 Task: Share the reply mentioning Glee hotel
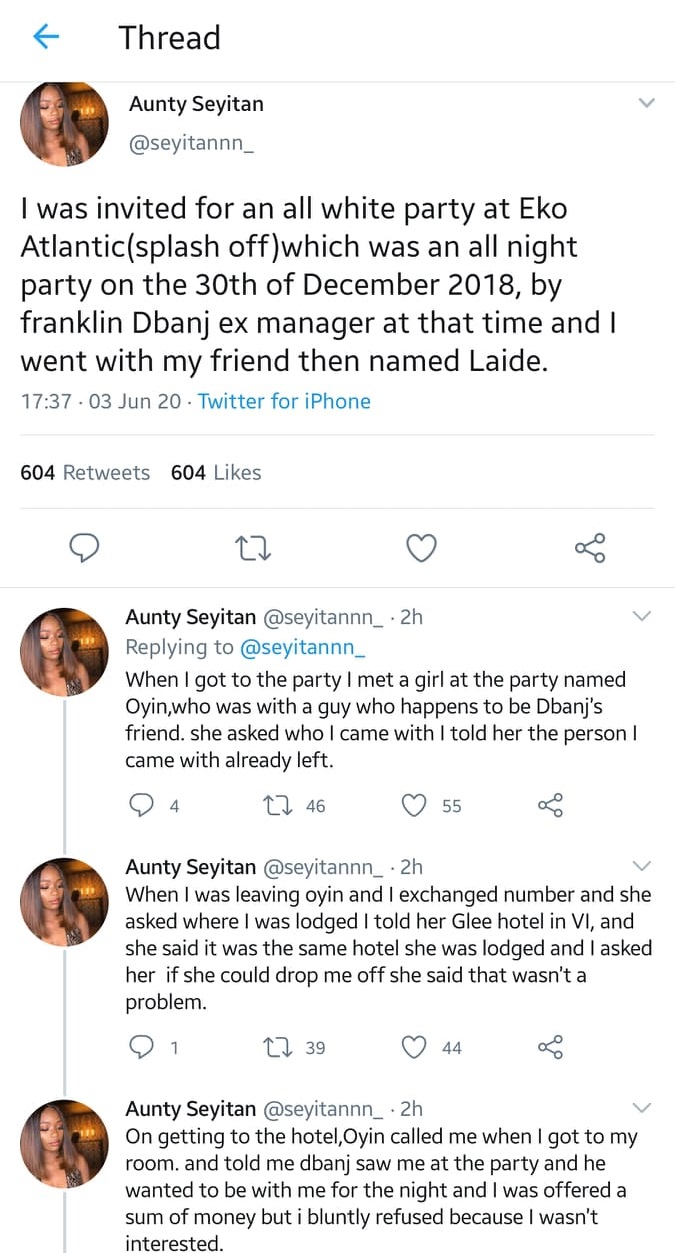(551, 1047)
